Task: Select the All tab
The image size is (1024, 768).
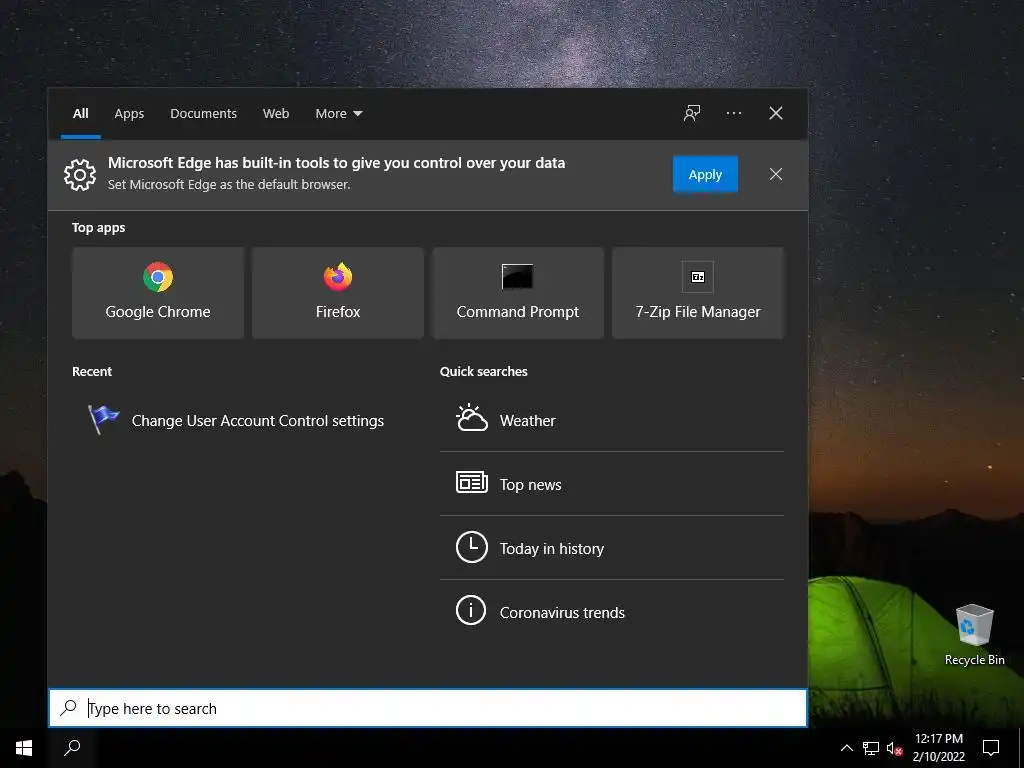Action: click(80, 114)
